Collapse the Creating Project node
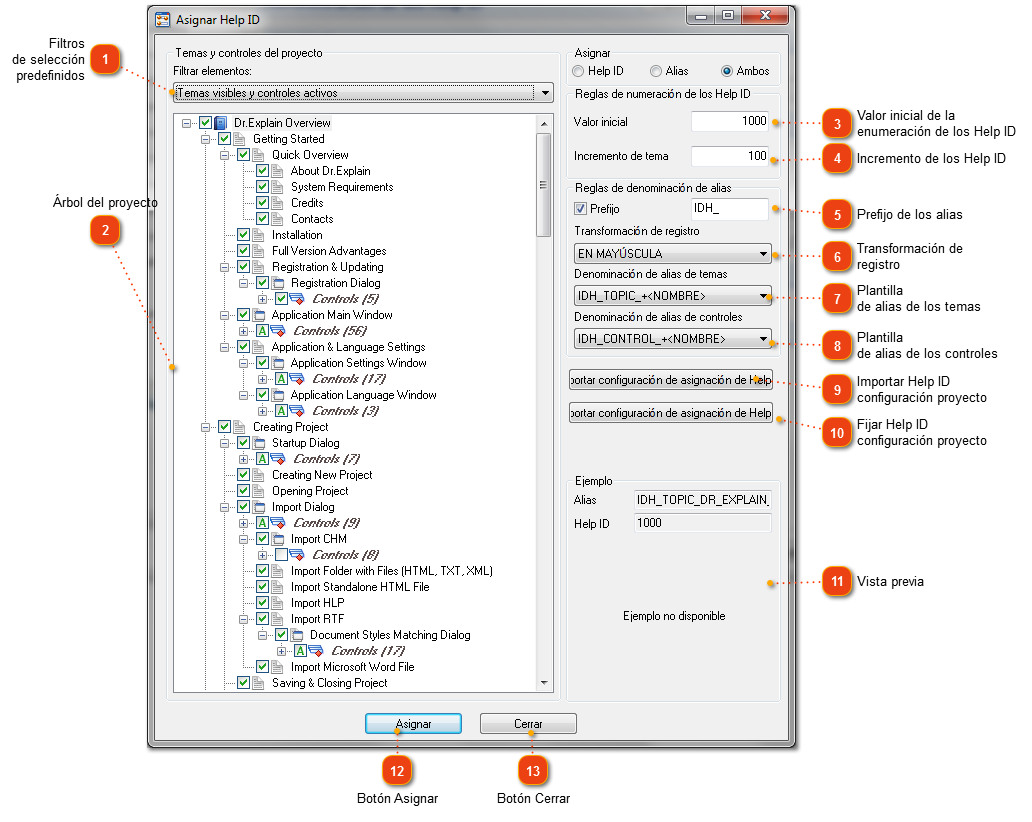 205,427
